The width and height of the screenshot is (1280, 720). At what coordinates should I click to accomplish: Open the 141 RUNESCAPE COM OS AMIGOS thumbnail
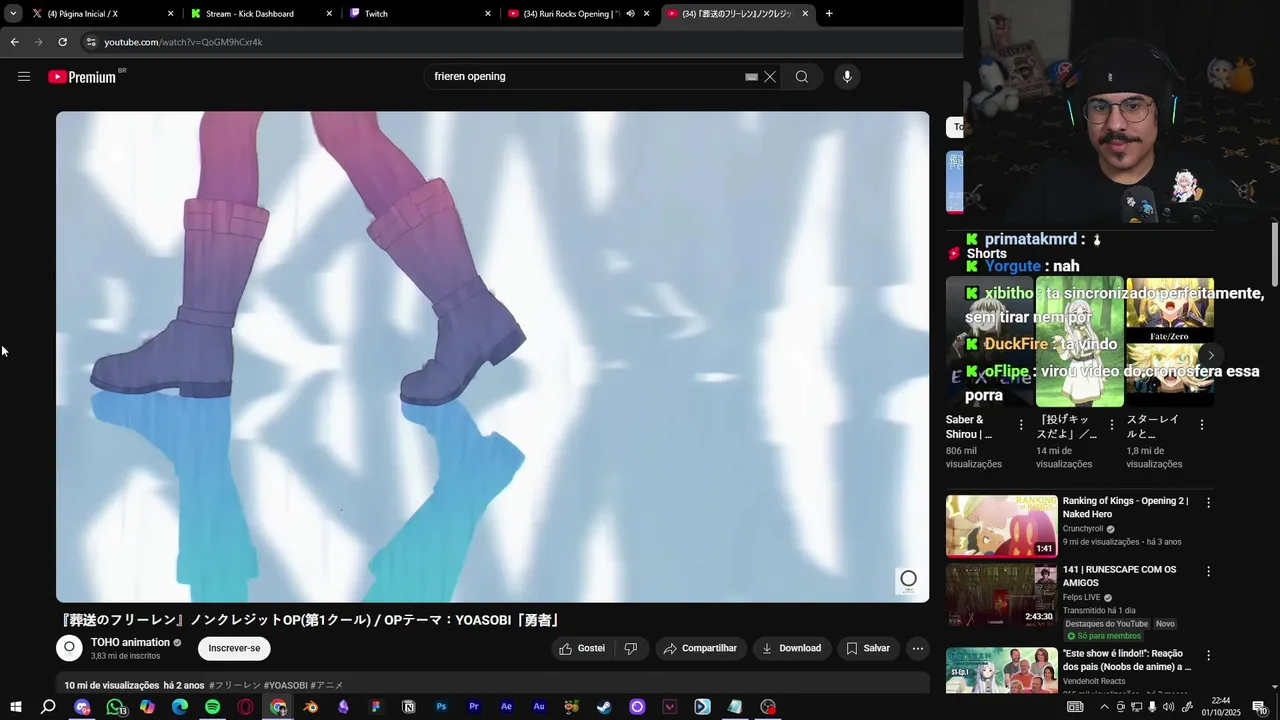coord(1001,595)
